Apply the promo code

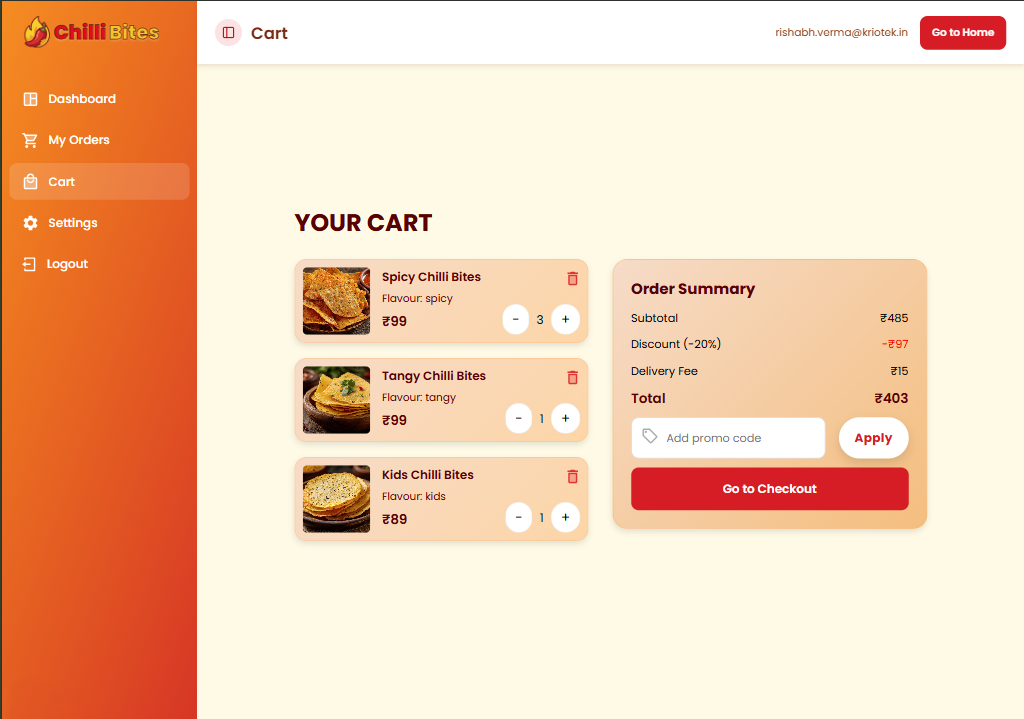point(872,438)
